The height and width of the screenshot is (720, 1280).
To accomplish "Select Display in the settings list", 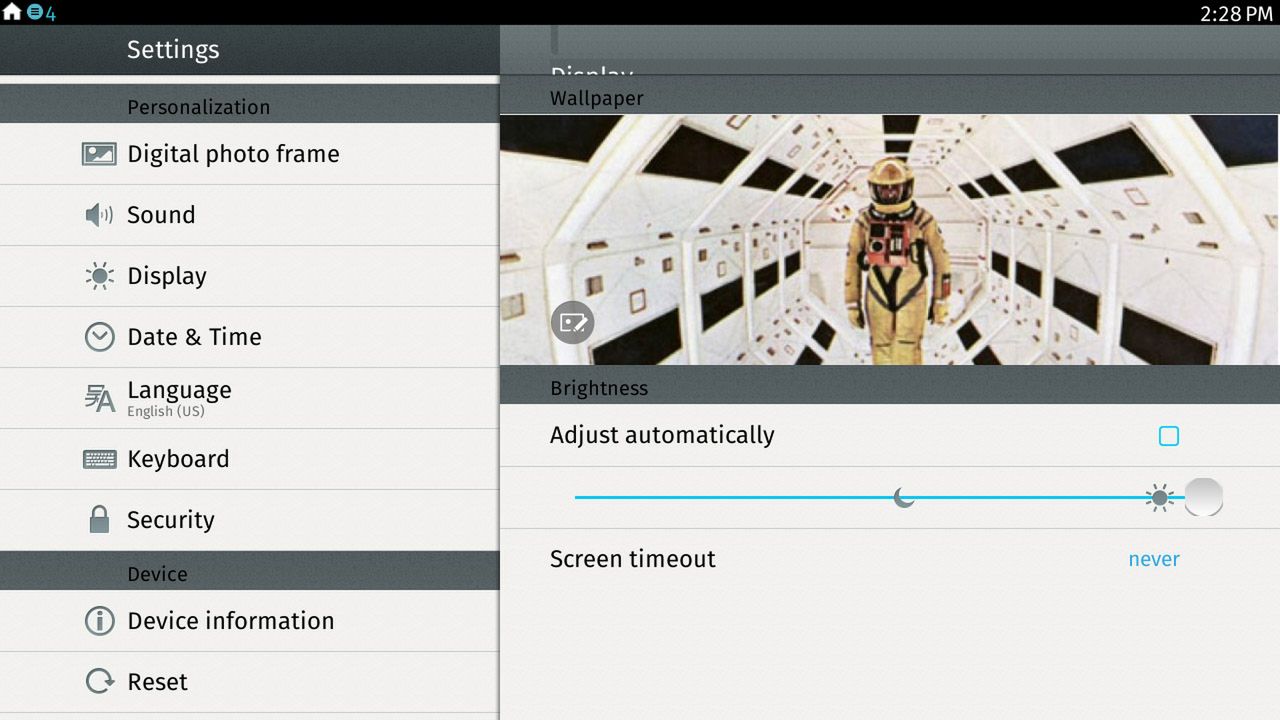I will tap(249, 276).
